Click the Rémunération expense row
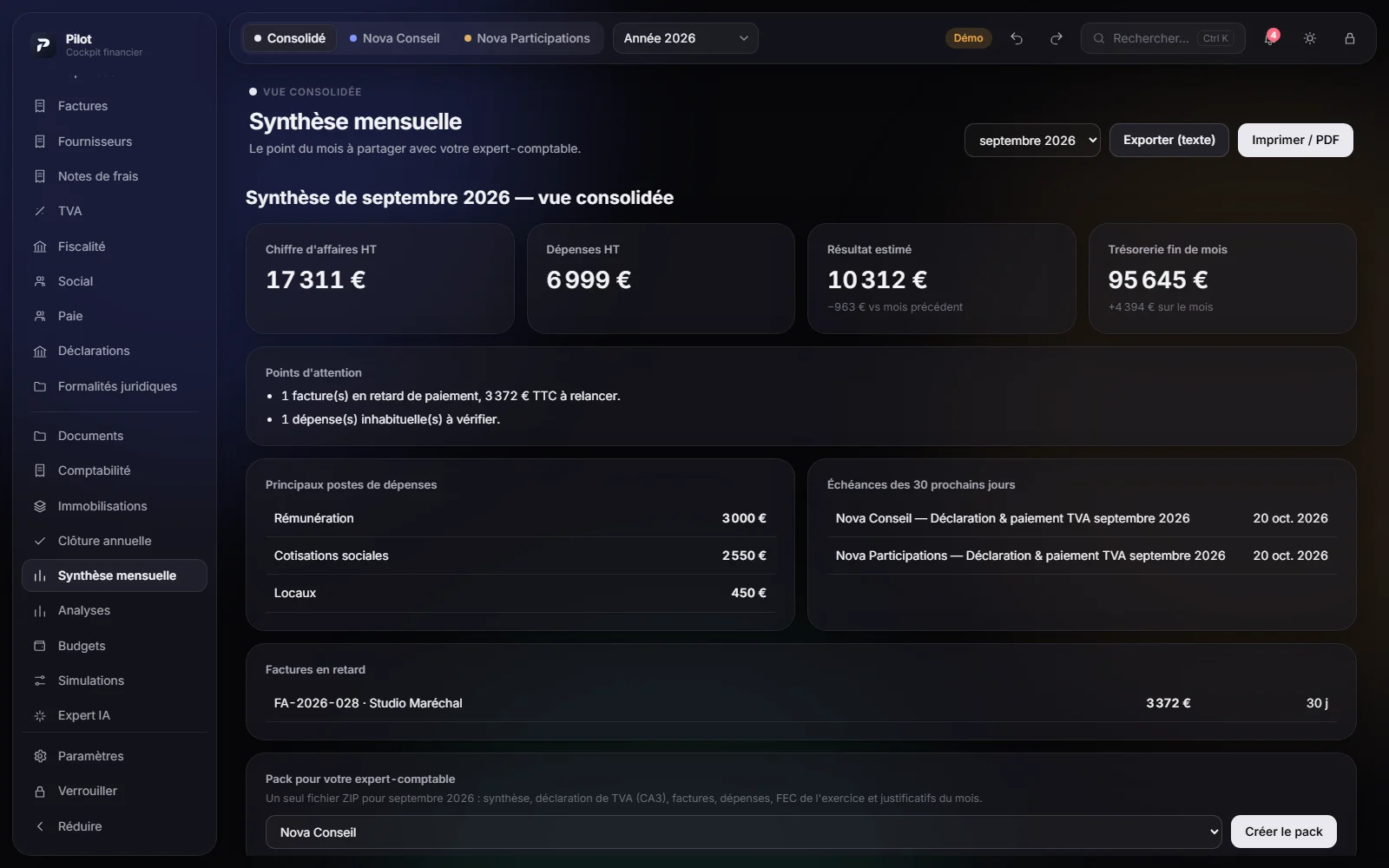 coord(520,518)
